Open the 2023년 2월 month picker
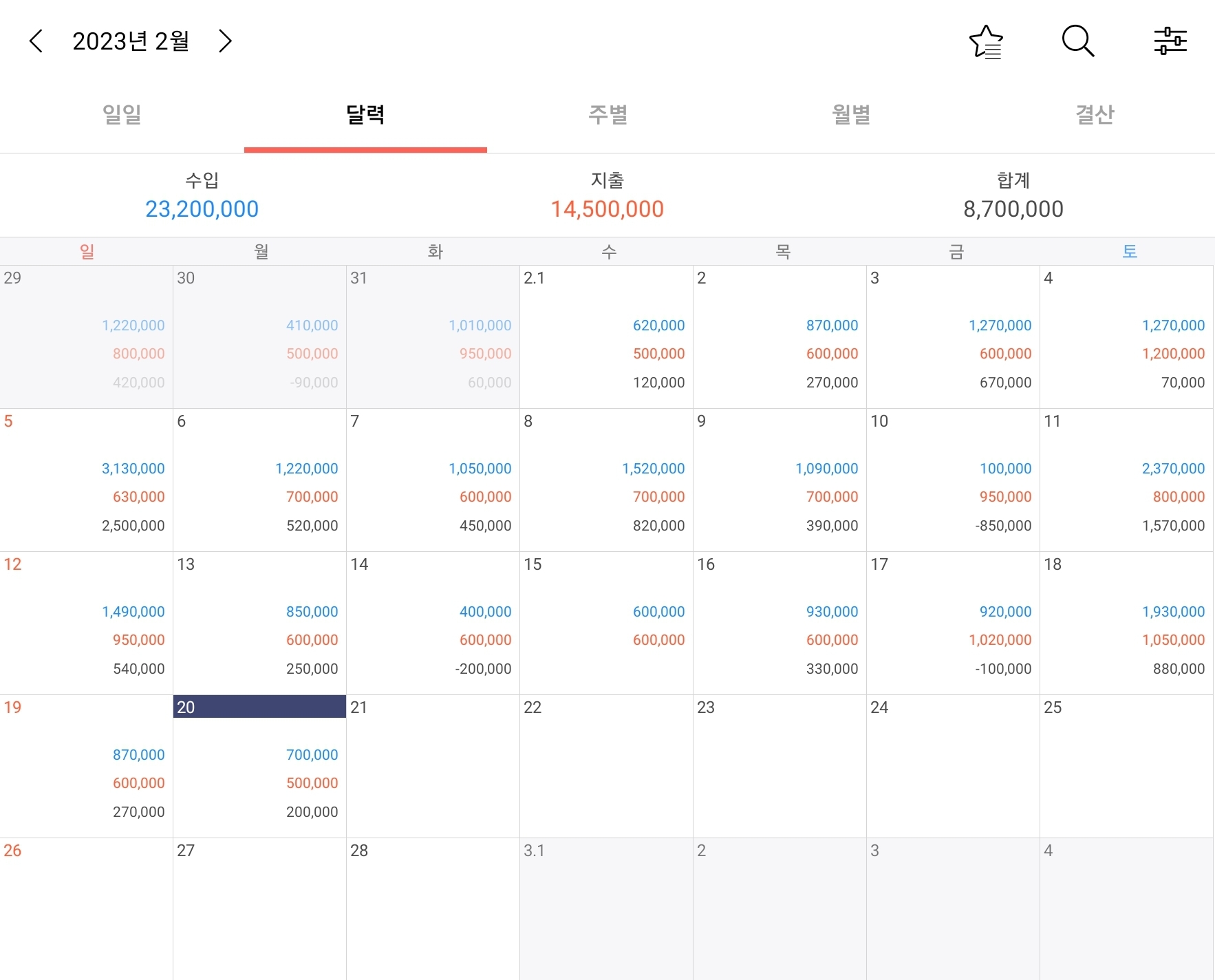Image resolution: width=1215 pixels, height=980 pixels. (131, 41)
